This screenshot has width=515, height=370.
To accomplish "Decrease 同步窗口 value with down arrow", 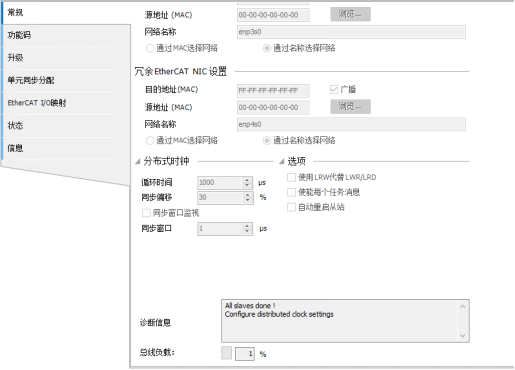I will pyautogui.click(x=247, y=232).
